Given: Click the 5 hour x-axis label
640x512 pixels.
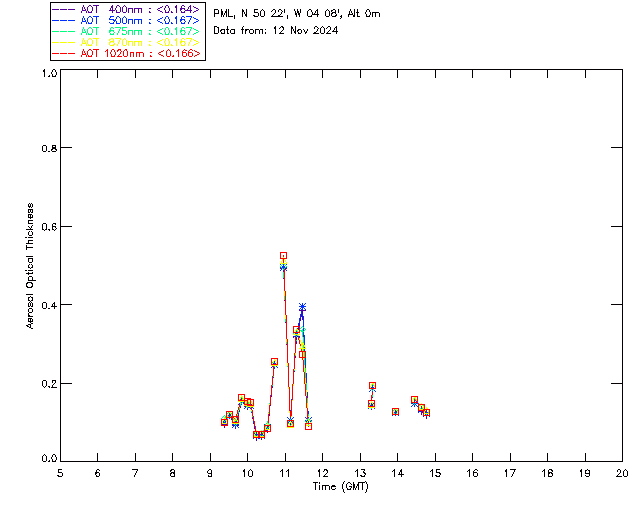Looking at the screenshot, I should coord(60,473).
